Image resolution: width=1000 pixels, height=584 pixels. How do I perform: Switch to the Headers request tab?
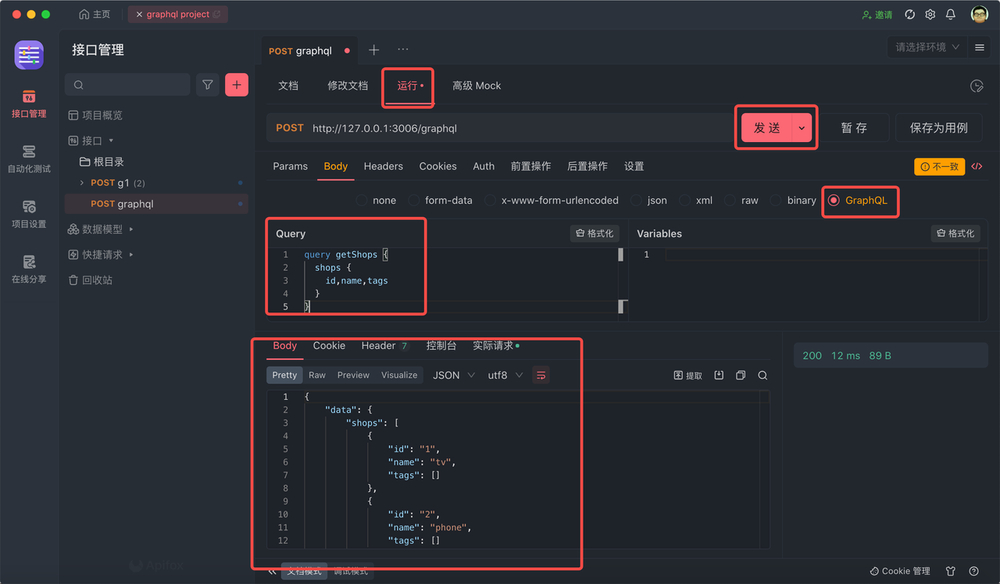point(383,166)
